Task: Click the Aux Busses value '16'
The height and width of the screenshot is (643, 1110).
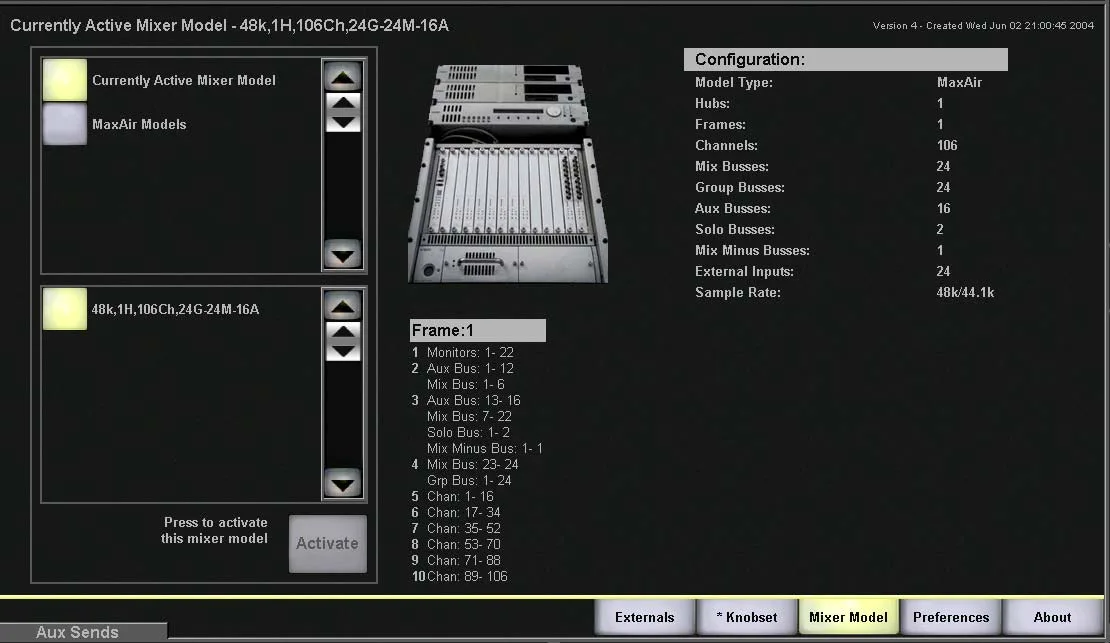Action: click(x=943, y=208)
